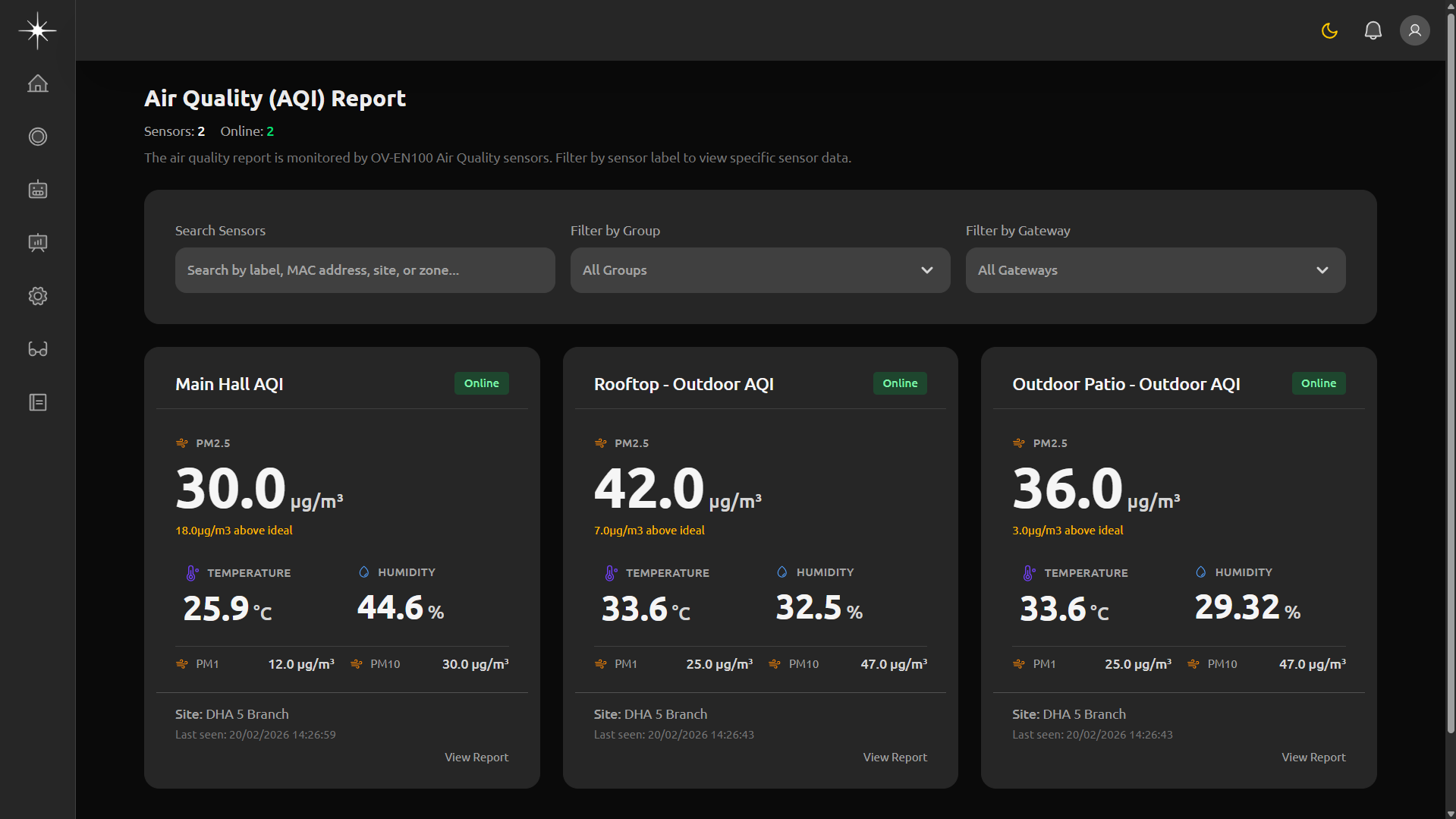Viewport: 1456px width, 819px height.
Task: Click the Rooftop - Outdoor AQI card title
Action: (x=684, y=384)
